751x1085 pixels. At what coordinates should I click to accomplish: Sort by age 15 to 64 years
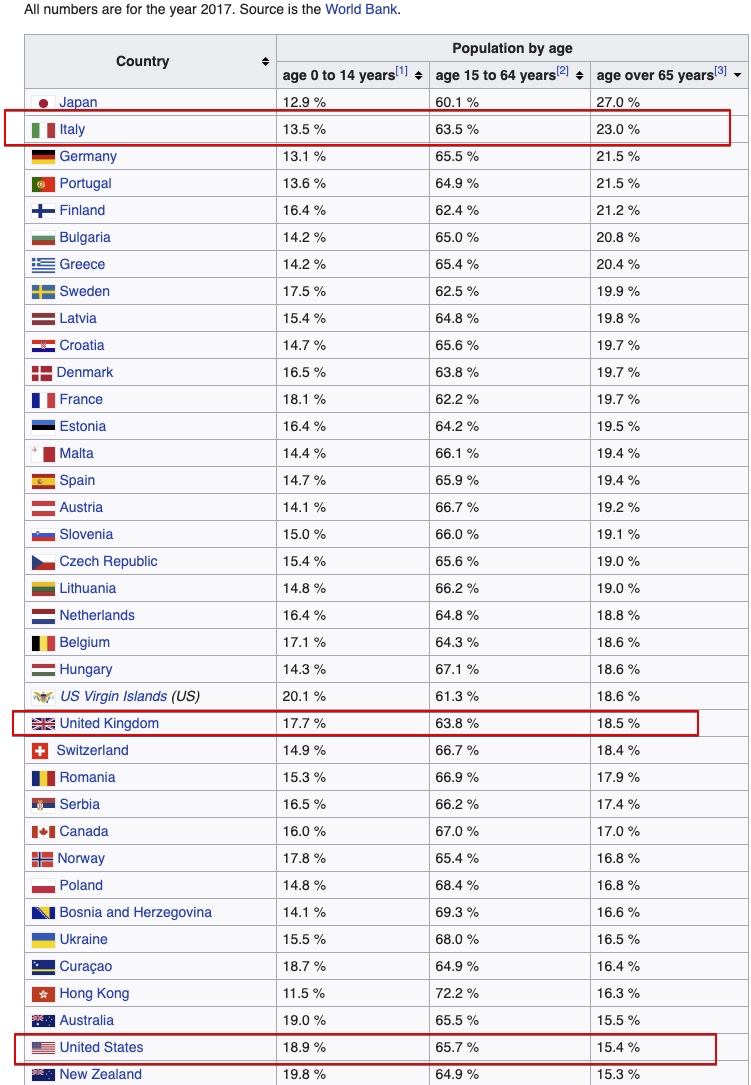pyautogui.click(x=579, y=76)
